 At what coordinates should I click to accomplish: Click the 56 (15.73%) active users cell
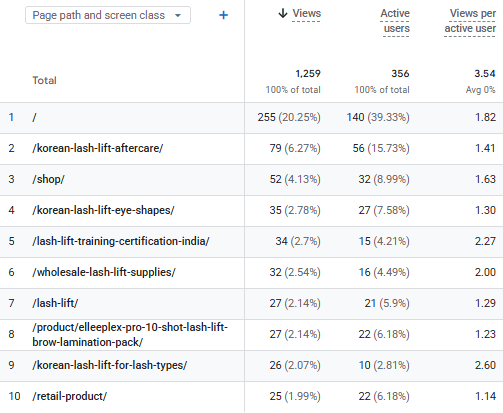click(381, 148)
